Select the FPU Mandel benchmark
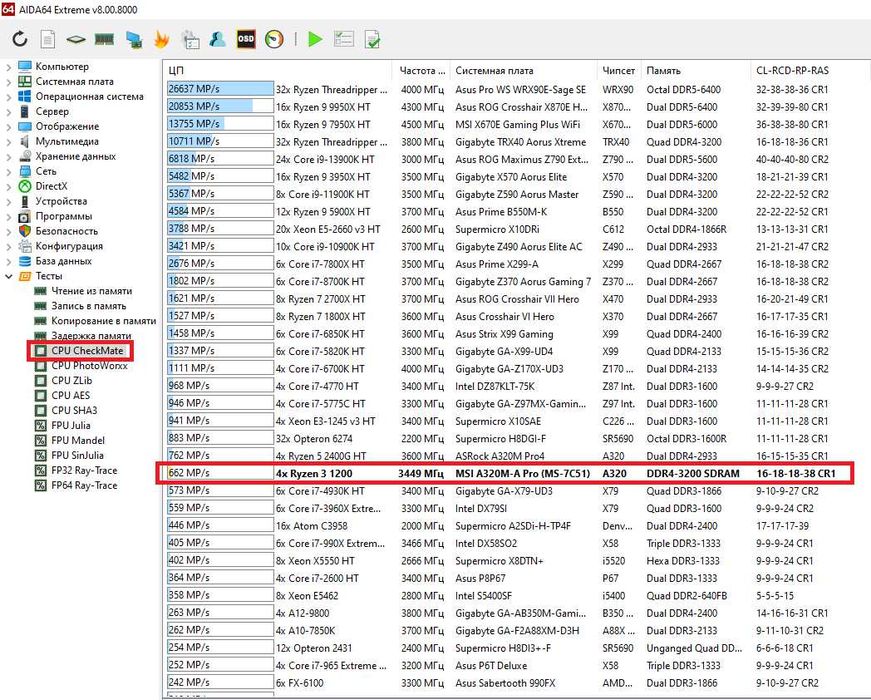This screenshot has width=871, height=700. 78,441
